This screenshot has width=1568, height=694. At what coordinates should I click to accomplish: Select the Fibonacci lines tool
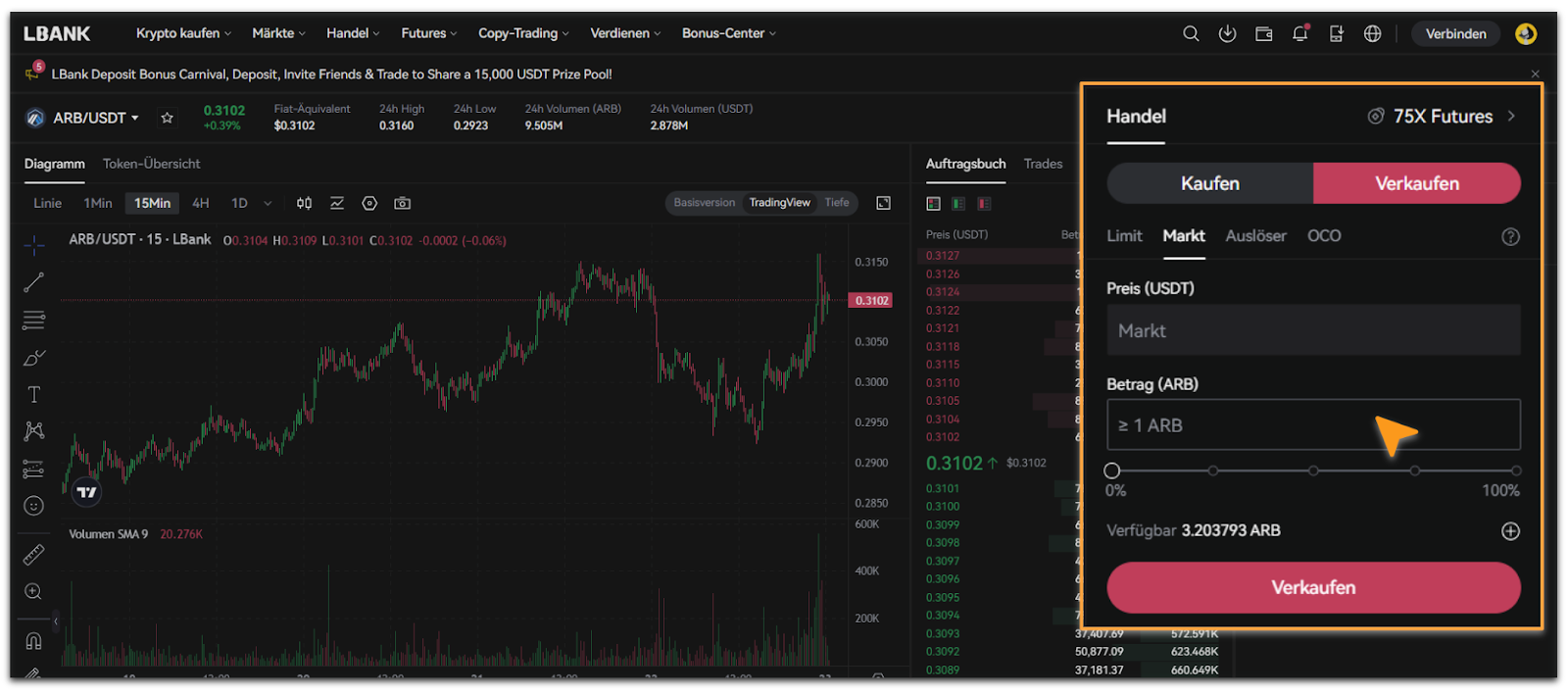pos(34,320)
